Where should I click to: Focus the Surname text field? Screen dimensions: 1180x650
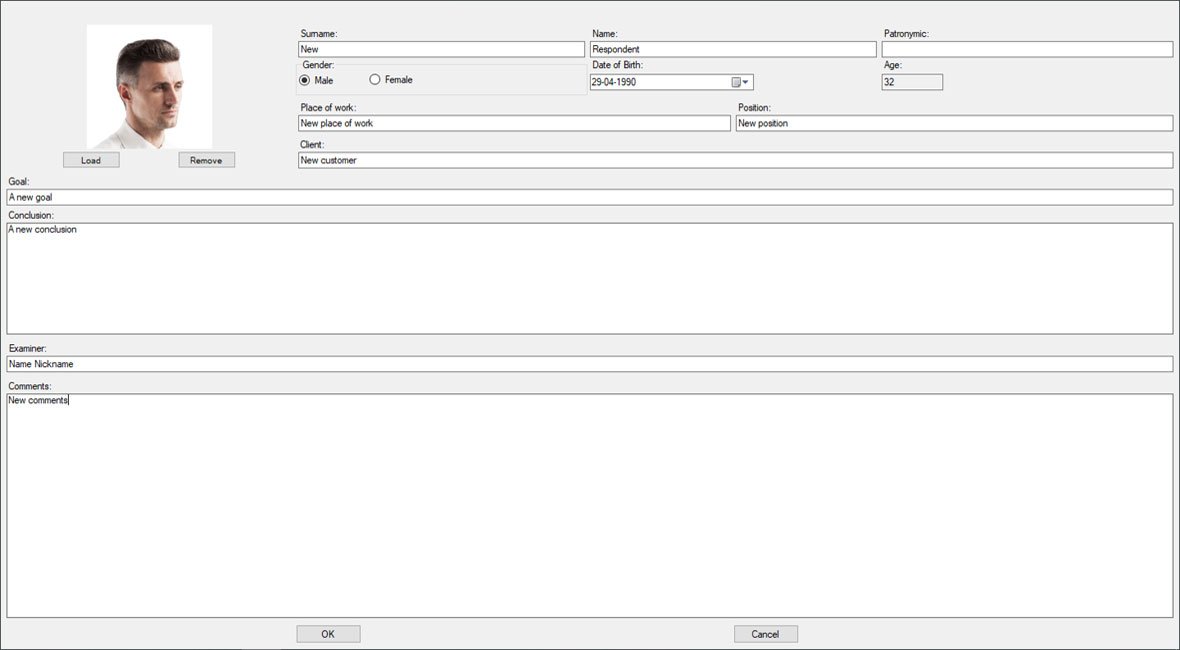[441, 49]
